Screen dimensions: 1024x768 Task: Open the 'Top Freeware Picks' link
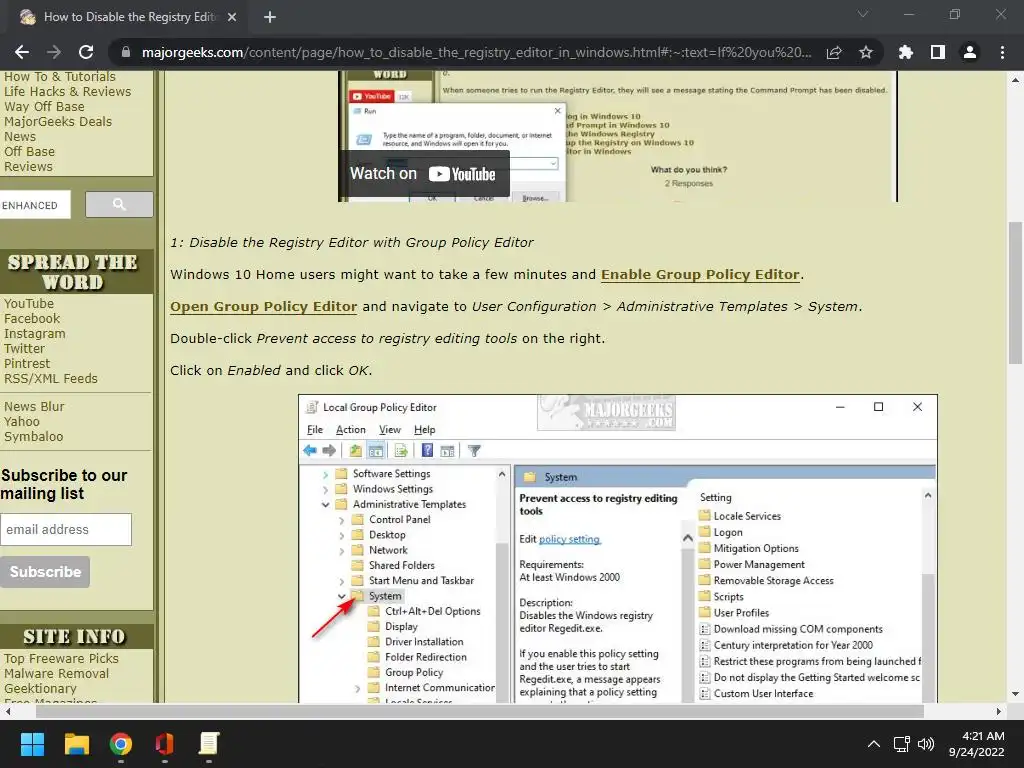[x=61, y=658]
